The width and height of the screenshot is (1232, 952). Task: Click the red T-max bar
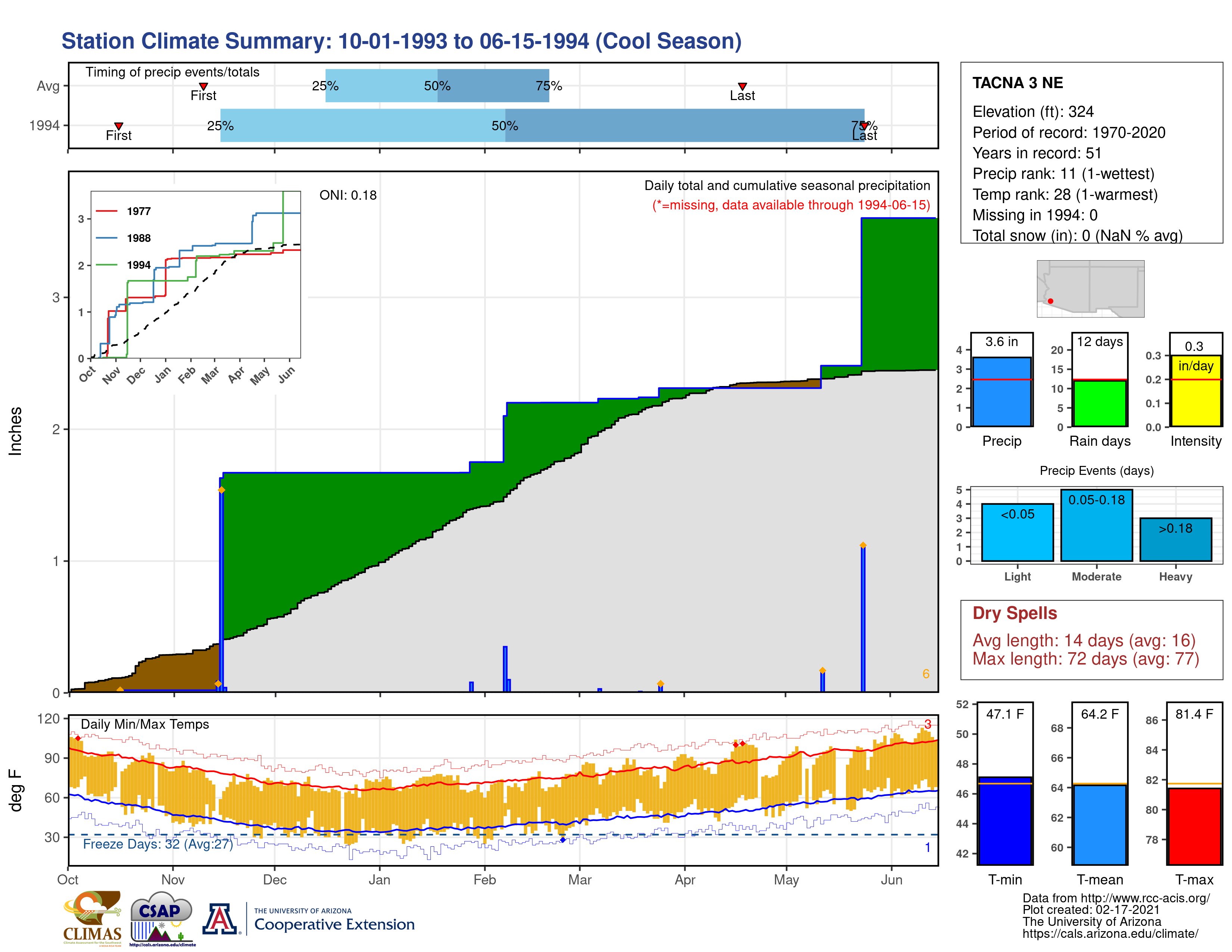(1194, 826)
